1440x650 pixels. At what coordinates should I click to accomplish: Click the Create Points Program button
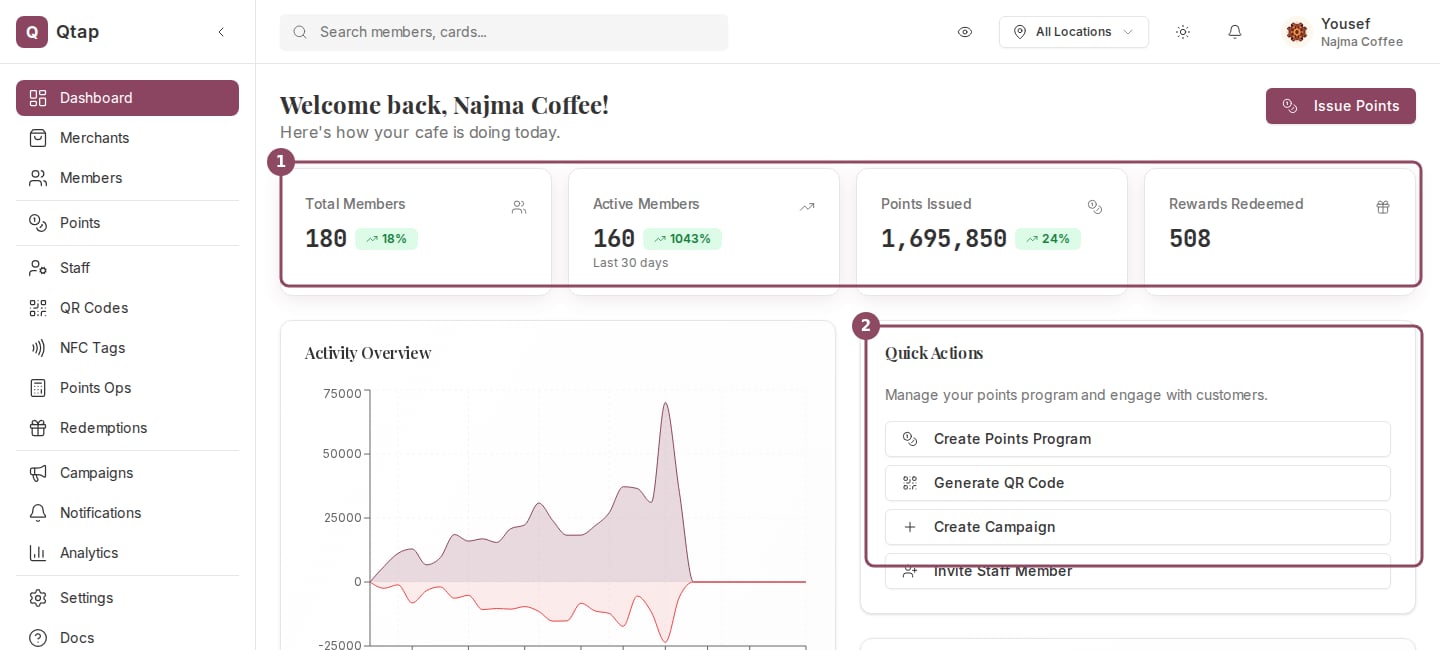tap(1138, 439)
